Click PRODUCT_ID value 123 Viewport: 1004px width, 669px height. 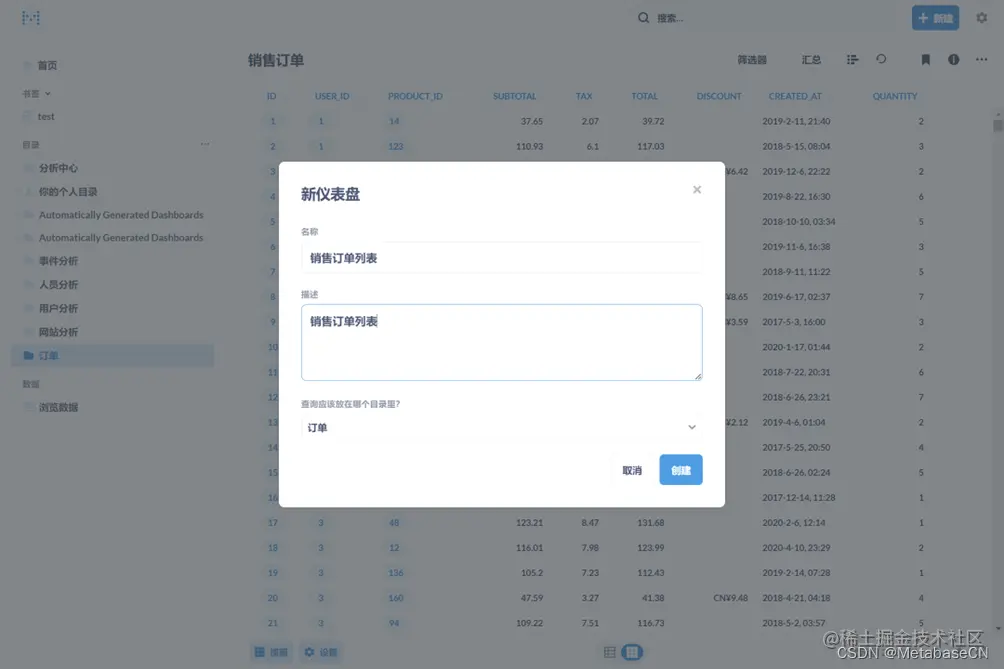point(396,146)
